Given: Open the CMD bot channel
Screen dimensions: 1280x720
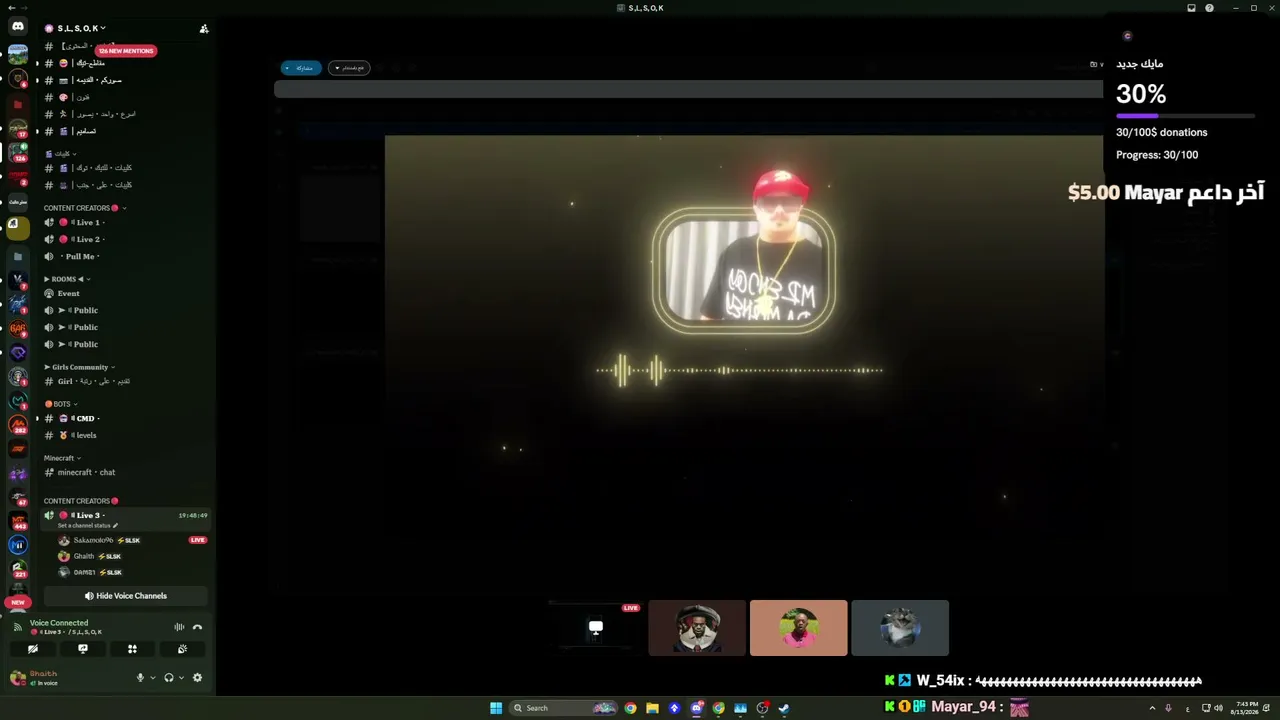Looking at the screenshot, I should tap(125, 418).
